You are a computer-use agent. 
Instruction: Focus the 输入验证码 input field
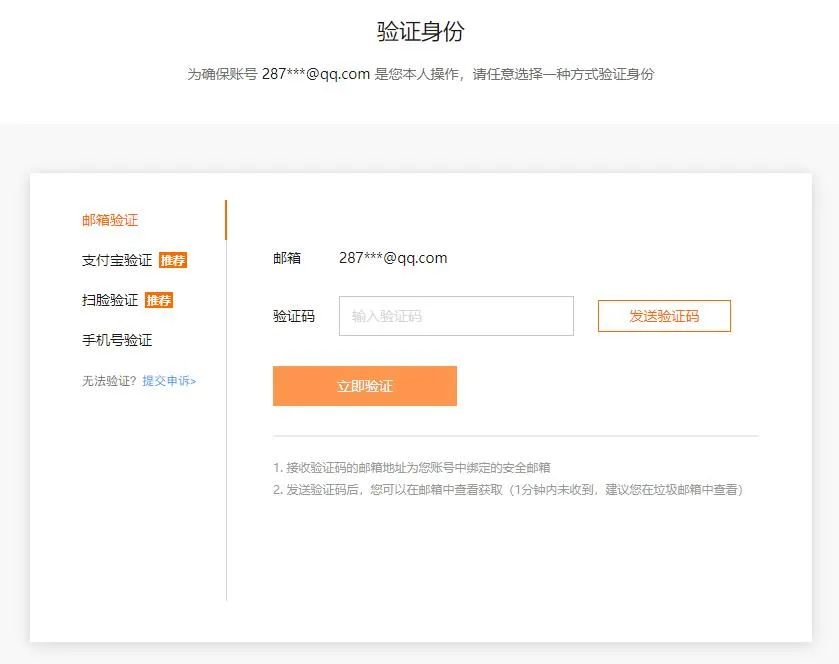click(456, 316)
